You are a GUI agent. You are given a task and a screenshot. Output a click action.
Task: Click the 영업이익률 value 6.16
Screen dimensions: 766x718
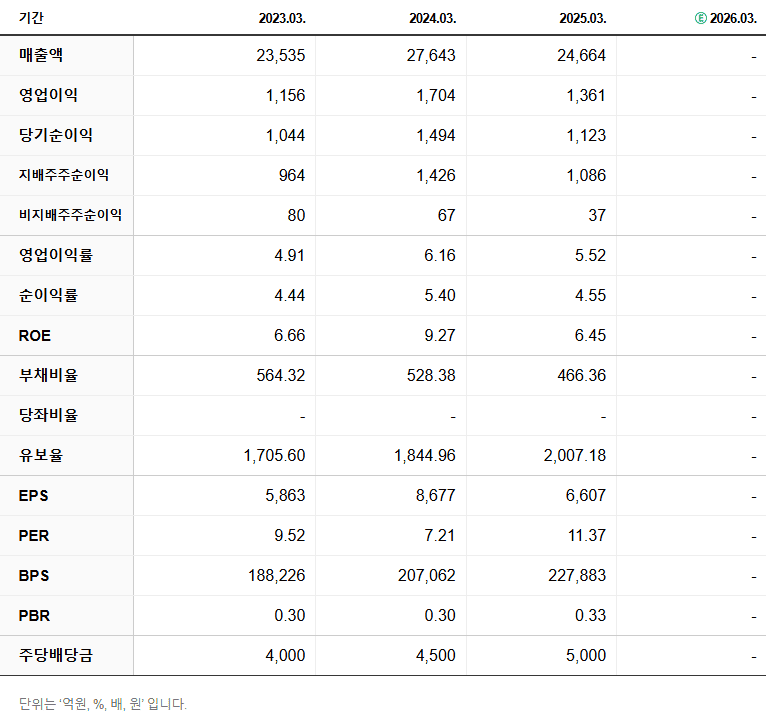440,255
